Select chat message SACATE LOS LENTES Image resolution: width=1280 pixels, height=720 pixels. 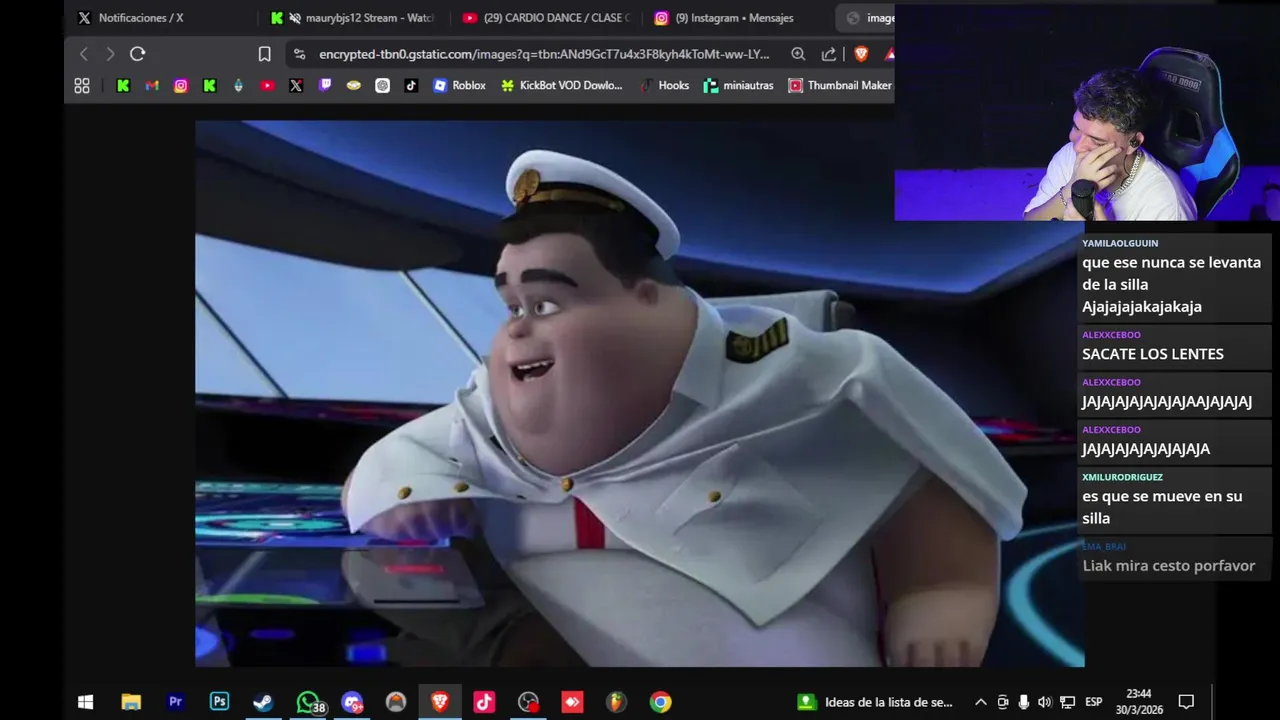point(1153,354)
